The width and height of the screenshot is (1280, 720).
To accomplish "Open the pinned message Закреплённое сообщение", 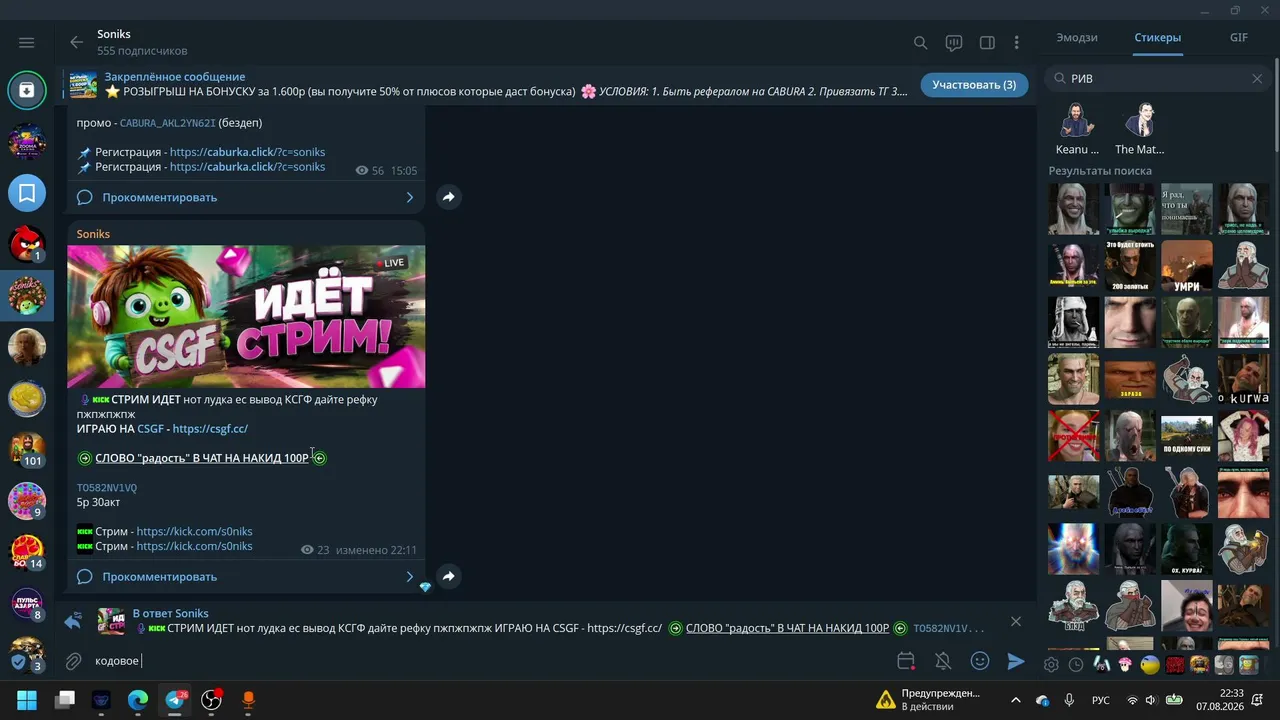I will click(x=490, y=84).
